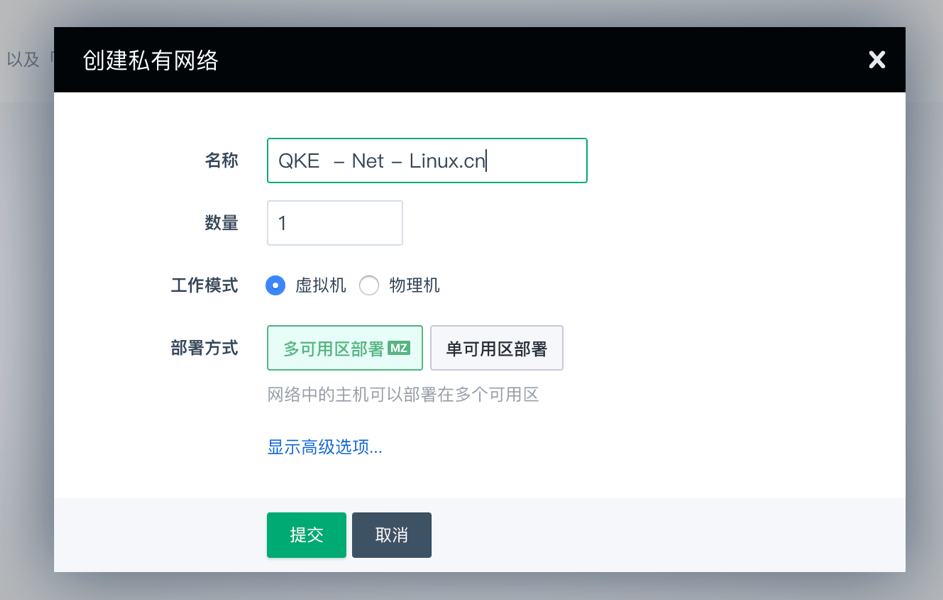Screen dimensions: 943x600
Task: Close the 创建私有网络 dialog with X
Action: point(876,60)
